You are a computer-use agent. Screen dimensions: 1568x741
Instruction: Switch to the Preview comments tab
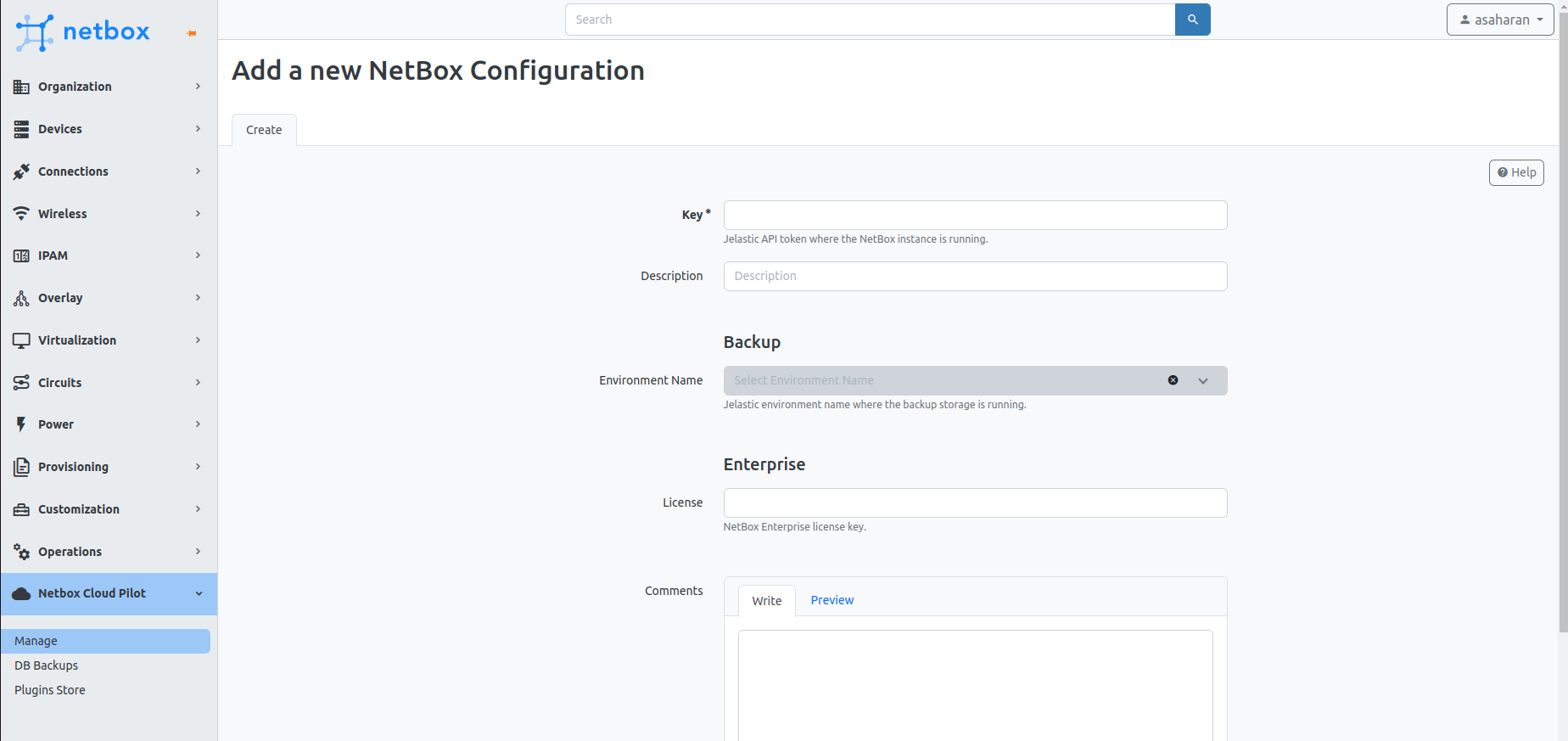pyautogui.click(x=832, y=600)
